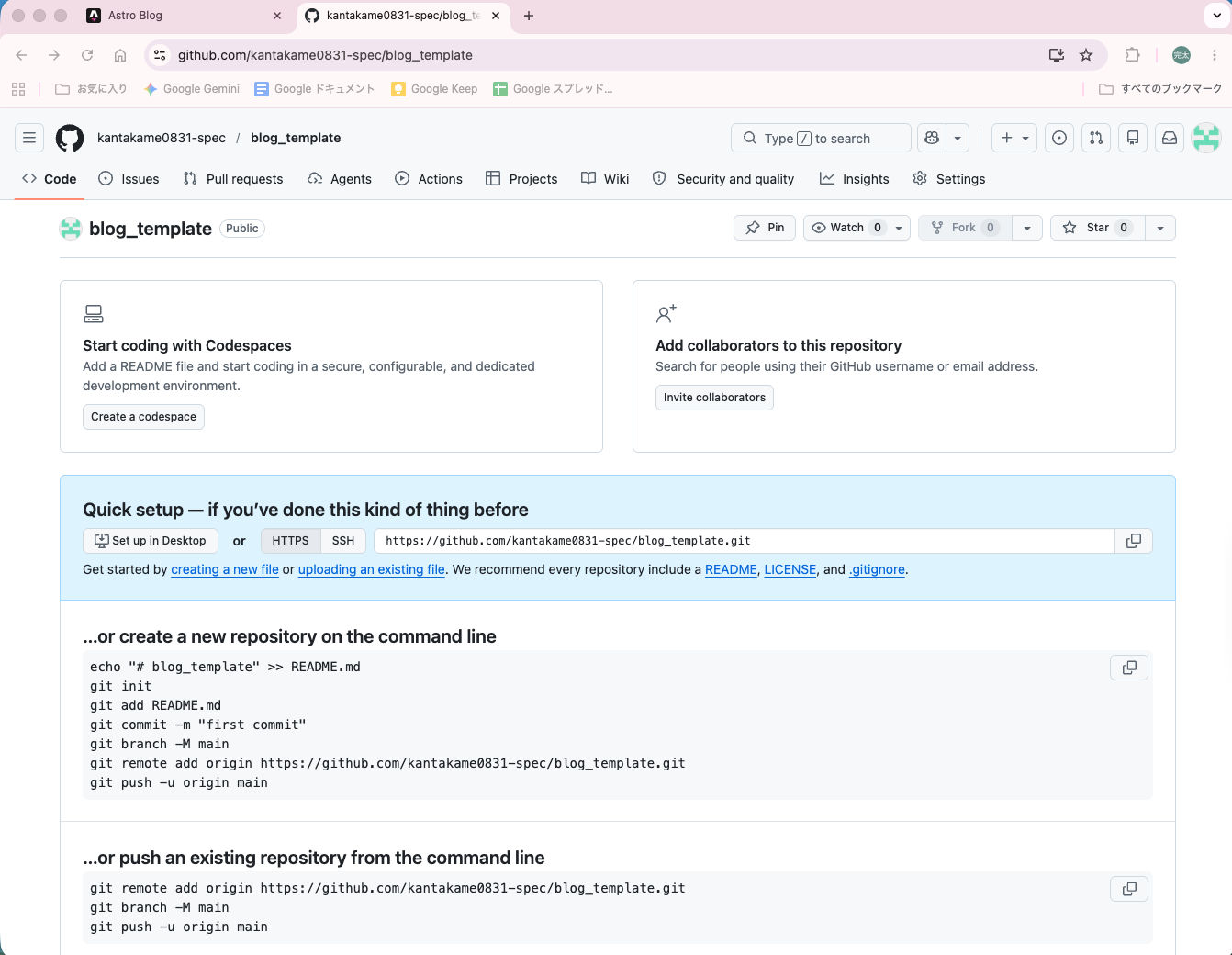1232x955 pixels.
Task: Click blog_template breadcrumb link in header
Action: click(296, 138)
